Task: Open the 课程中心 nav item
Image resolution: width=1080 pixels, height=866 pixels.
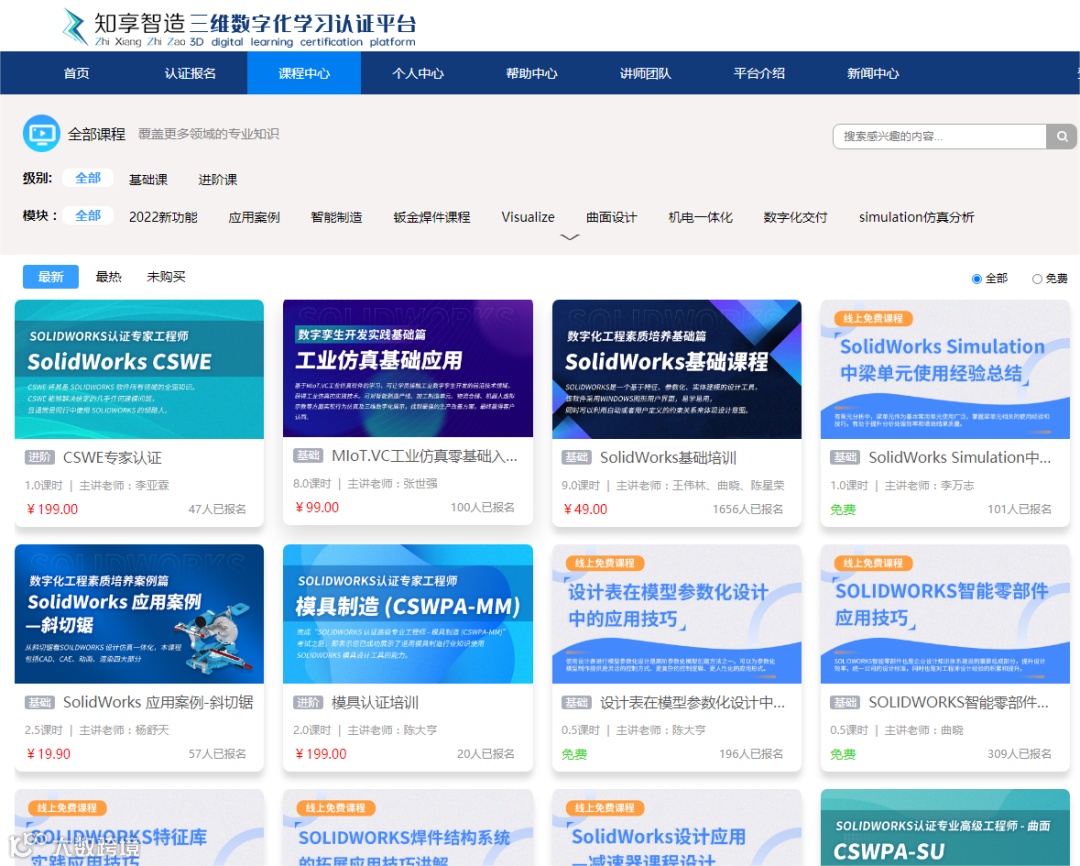Action: pos(304,73)
